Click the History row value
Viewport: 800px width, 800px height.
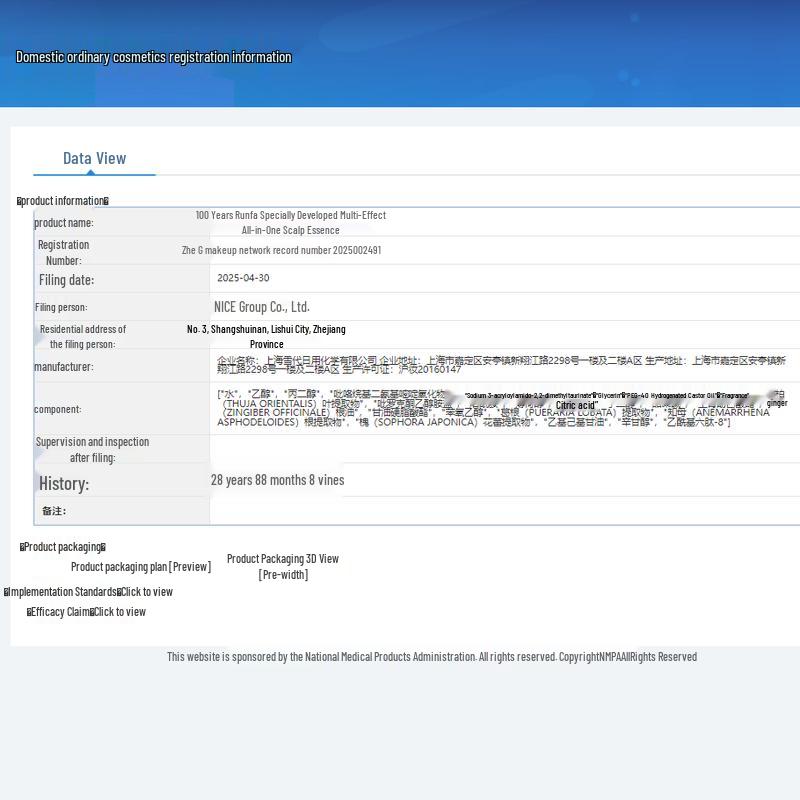277,480
